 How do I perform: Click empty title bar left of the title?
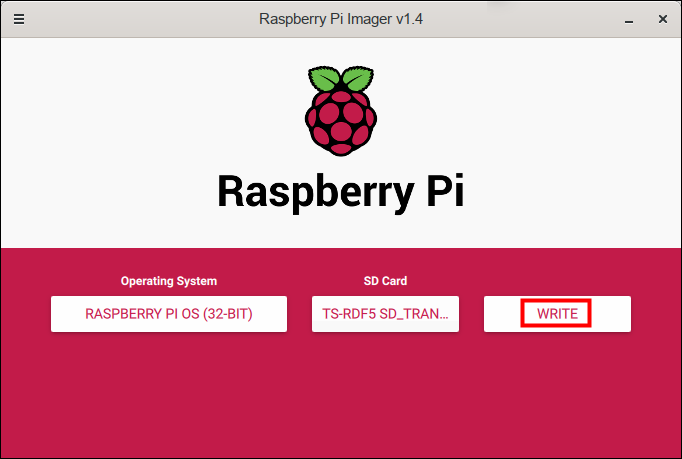130,18
